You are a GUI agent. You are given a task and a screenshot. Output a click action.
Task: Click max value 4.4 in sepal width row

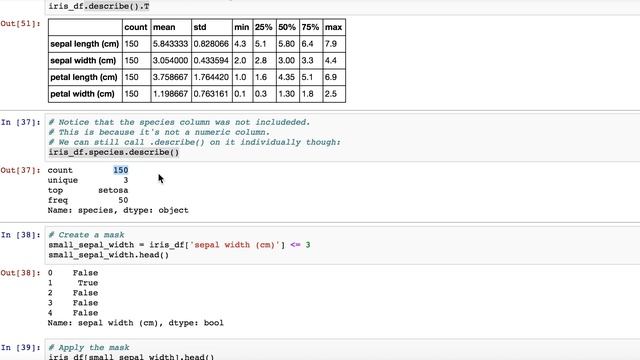[331, 60]
